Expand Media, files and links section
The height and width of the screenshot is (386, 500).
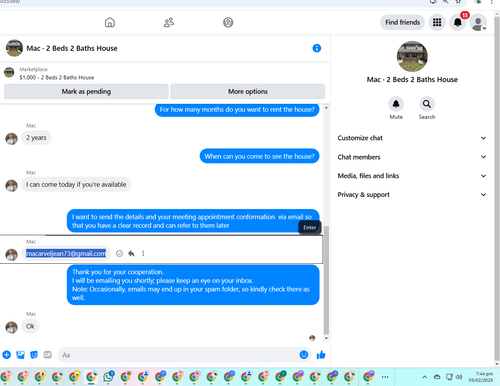pyautogui.click(x=412, y=176)
